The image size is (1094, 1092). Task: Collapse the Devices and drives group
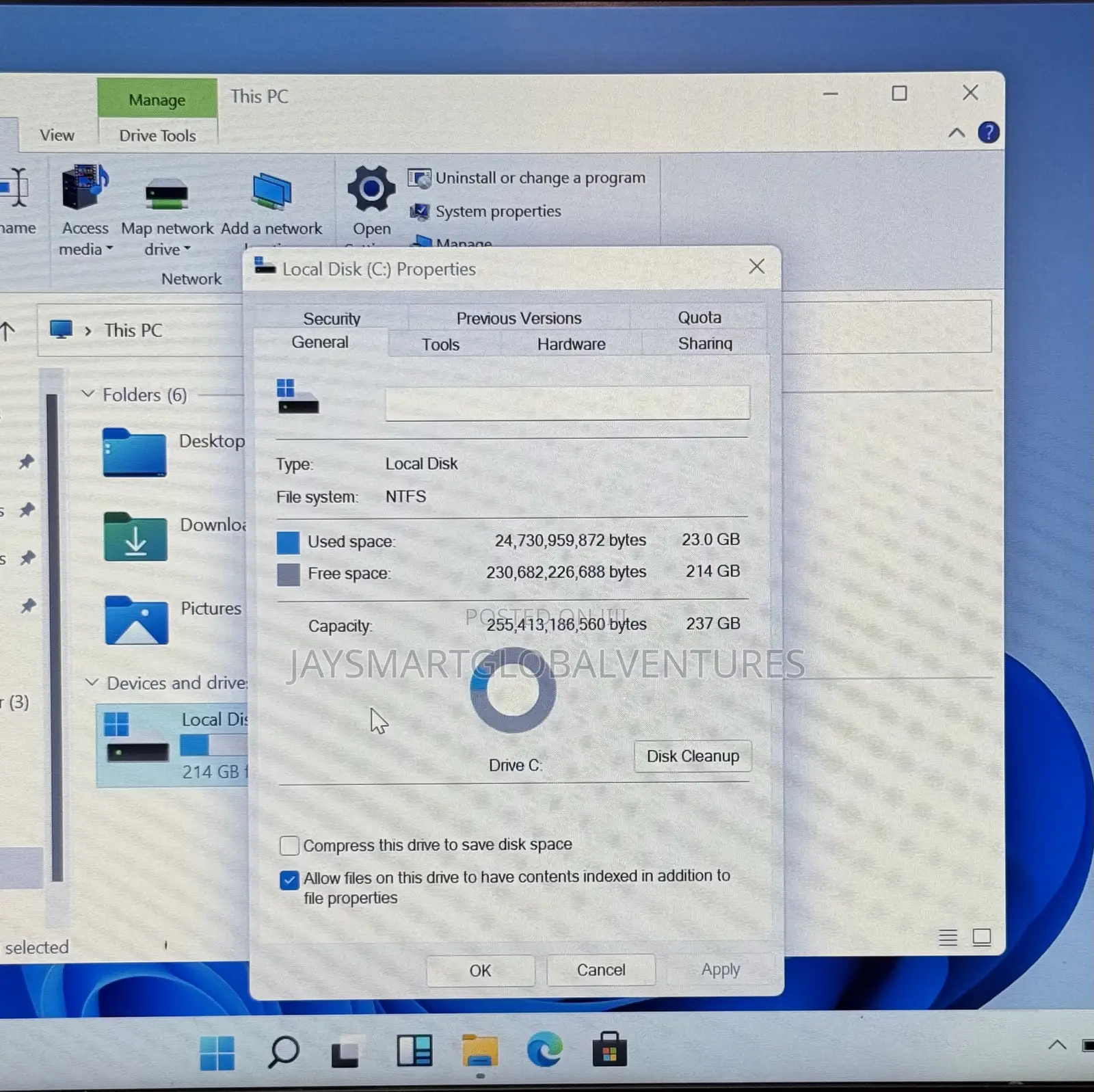[91, 682]
